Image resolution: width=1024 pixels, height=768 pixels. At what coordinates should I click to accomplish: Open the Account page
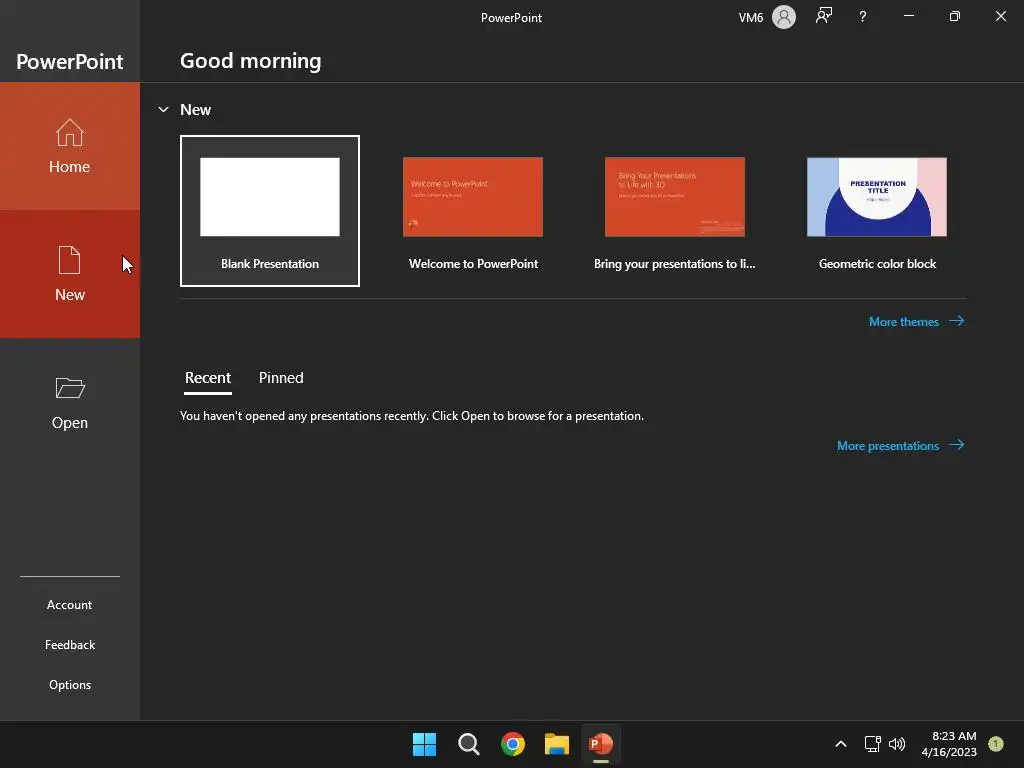click(70, 605)
